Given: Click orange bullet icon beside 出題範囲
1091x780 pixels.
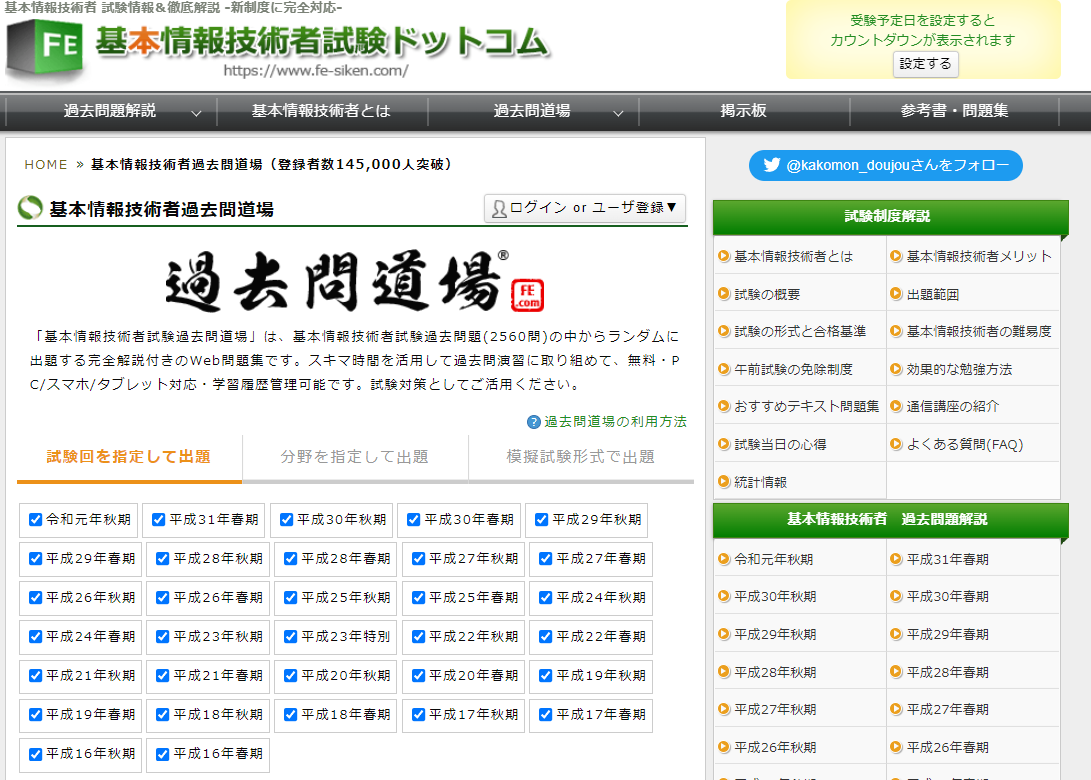Looking at the screenshot, I should click(896, 294).
